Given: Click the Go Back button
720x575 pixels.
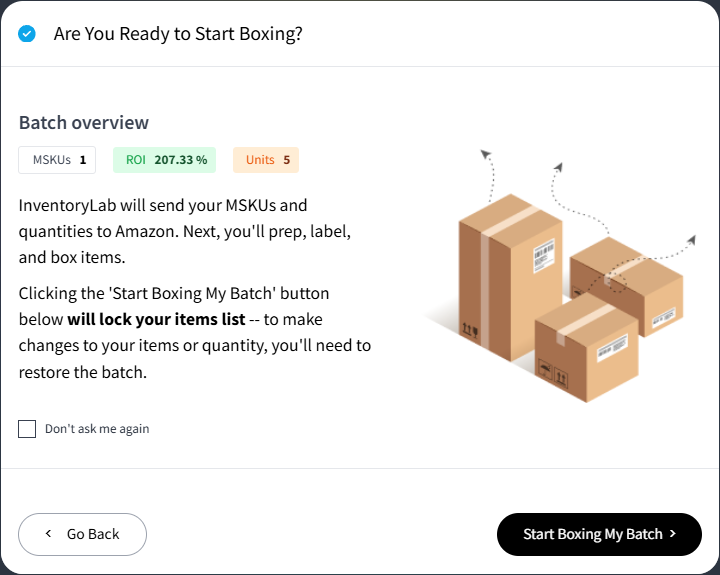Looking at the screenshot, I should point(83,534).
